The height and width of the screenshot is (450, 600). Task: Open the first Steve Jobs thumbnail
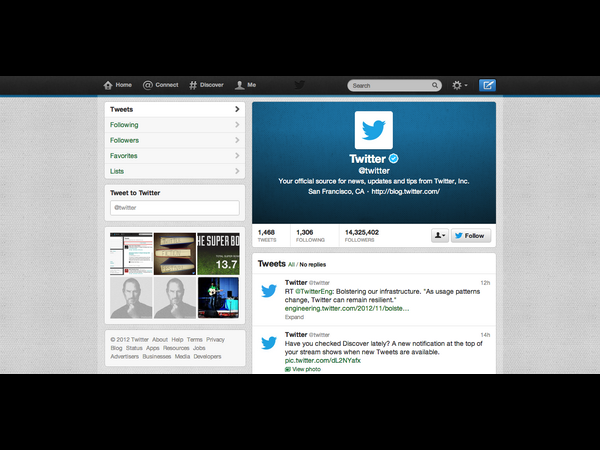tap(131, 298)
